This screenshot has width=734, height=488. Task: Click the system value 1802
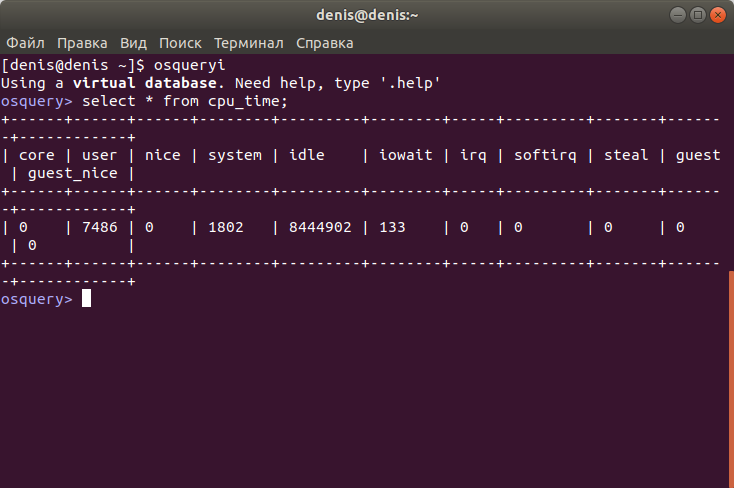click(226, 227)
